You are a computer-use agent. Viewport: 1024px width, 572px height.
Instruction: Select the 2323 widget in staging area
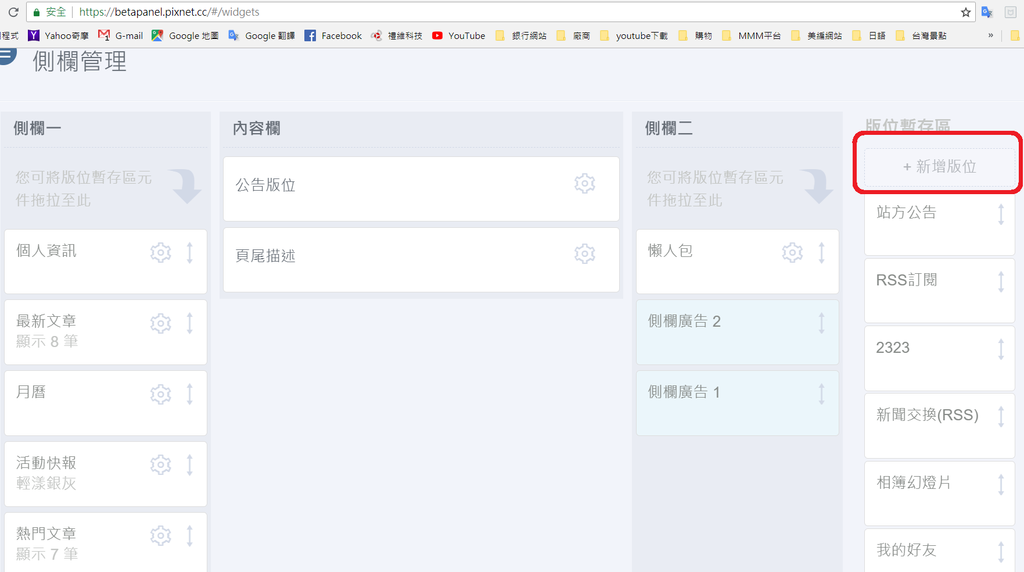click(939, 358)
